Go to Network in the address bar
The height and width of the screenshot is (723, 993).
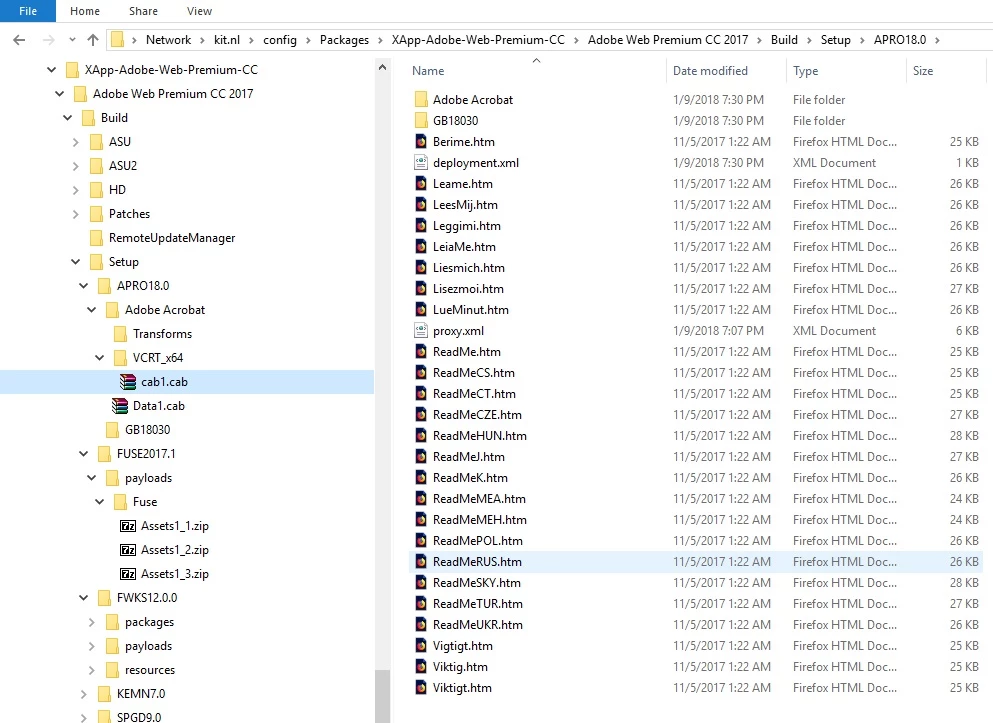[168, 40]
